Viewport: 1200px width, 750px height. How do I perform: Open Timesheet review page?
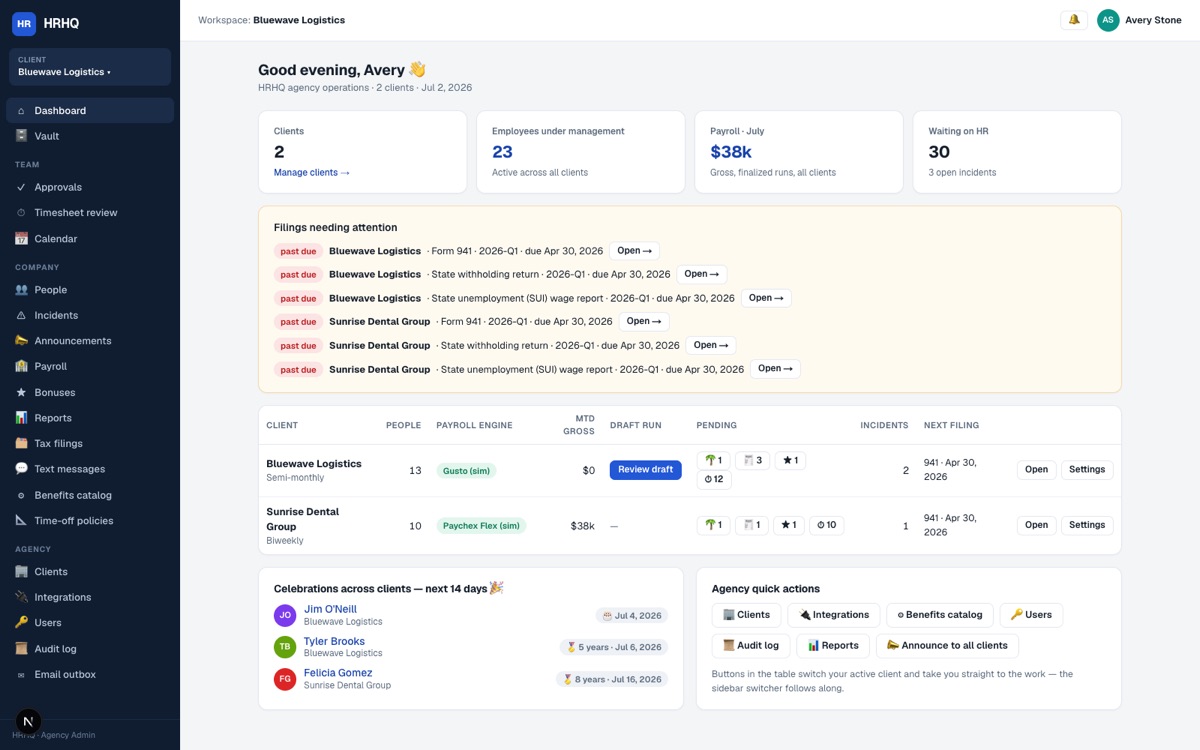[x=90, y=213]
